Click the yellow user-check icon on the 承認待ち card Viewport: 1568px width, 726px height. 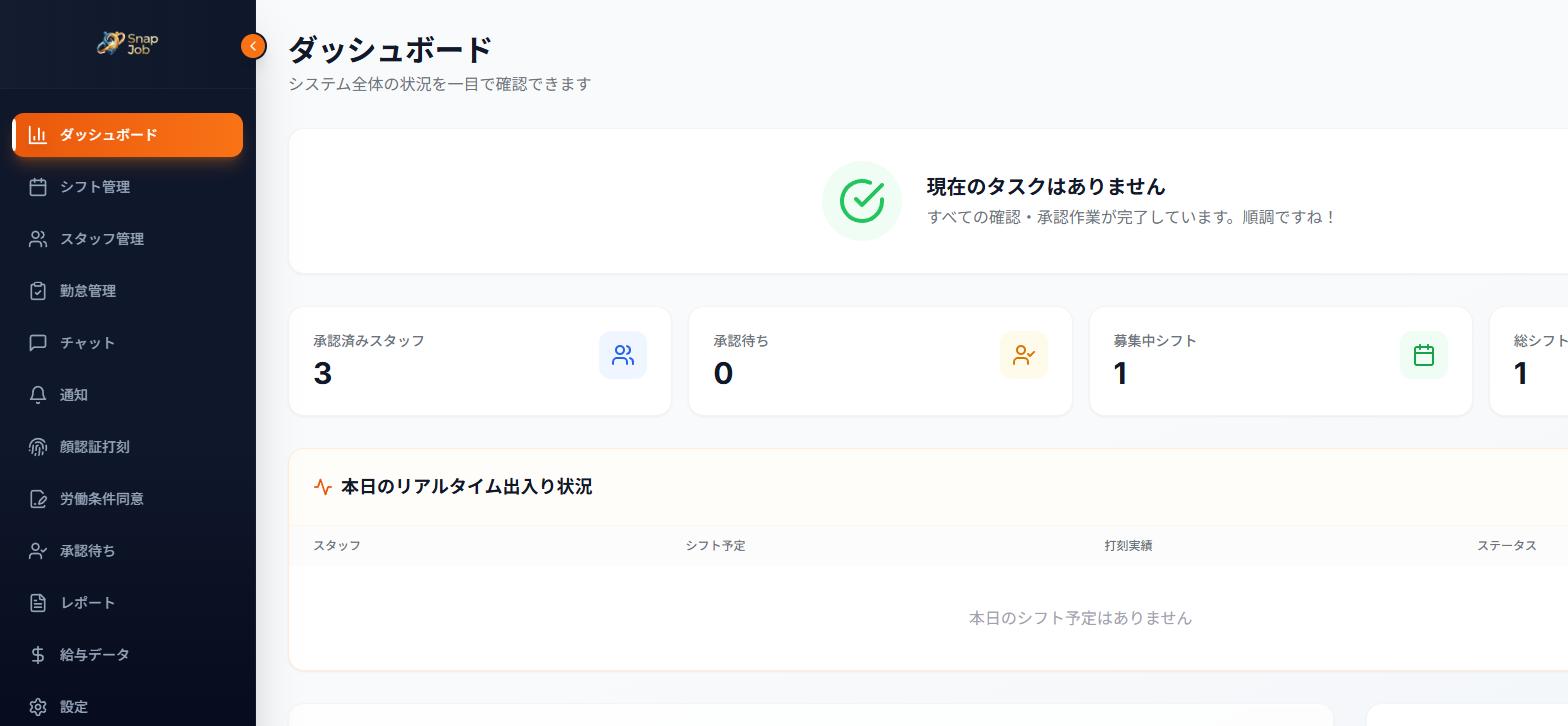[1024, 355]
